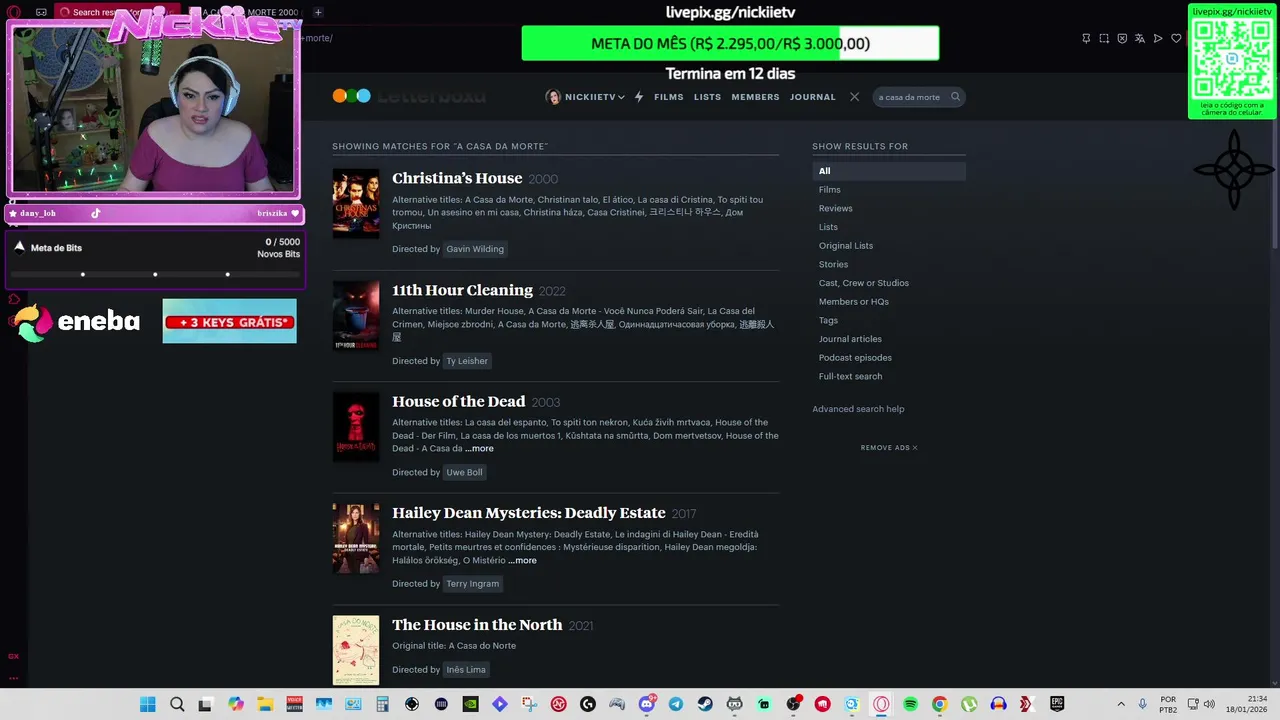Click 11th Hour Cleaning poster thumbnail
Viewport: 1280px width, 720px height.
[356, 315]
